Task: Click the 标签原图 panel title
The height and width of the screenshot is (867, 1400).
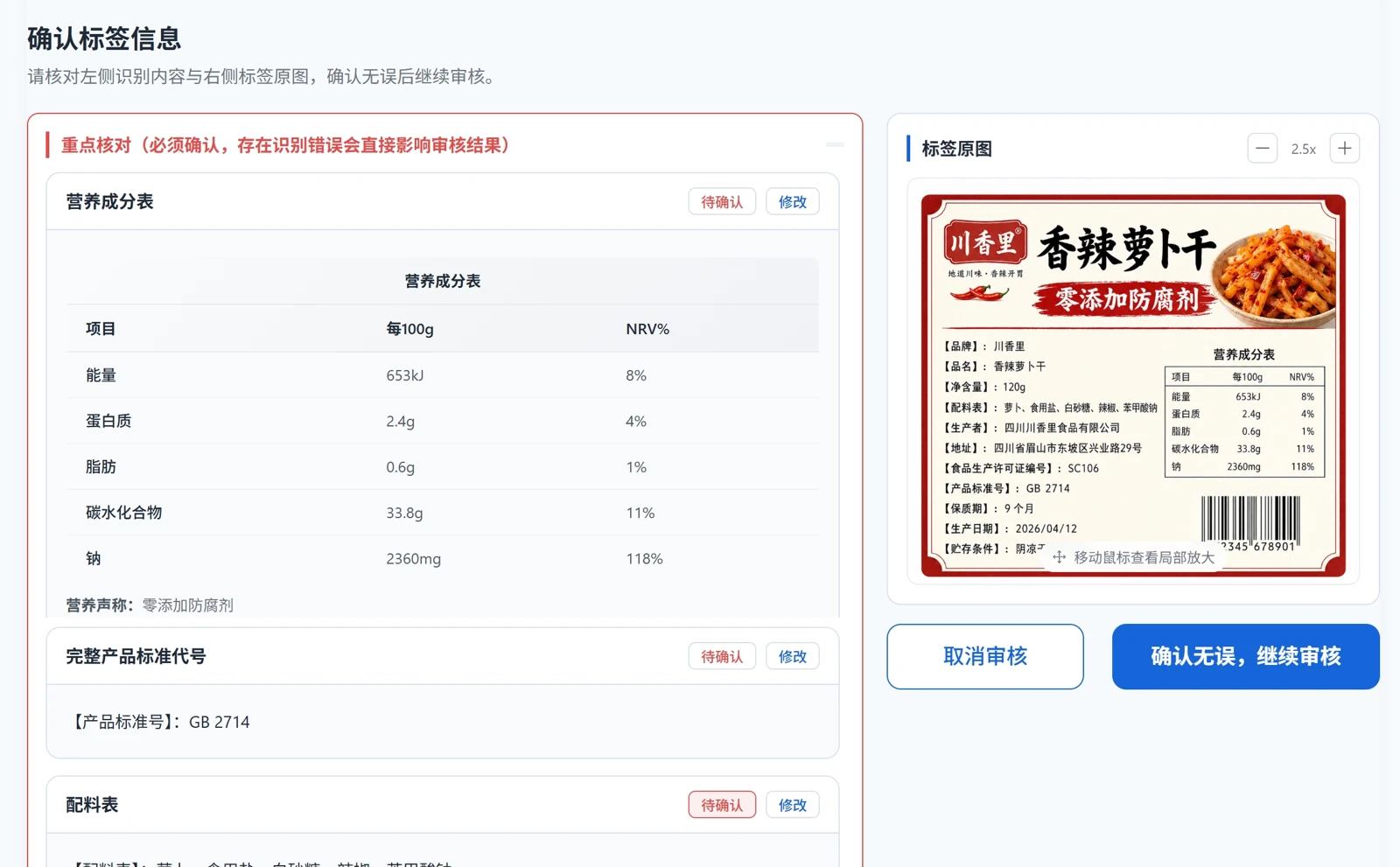Action: click(957, 149)
